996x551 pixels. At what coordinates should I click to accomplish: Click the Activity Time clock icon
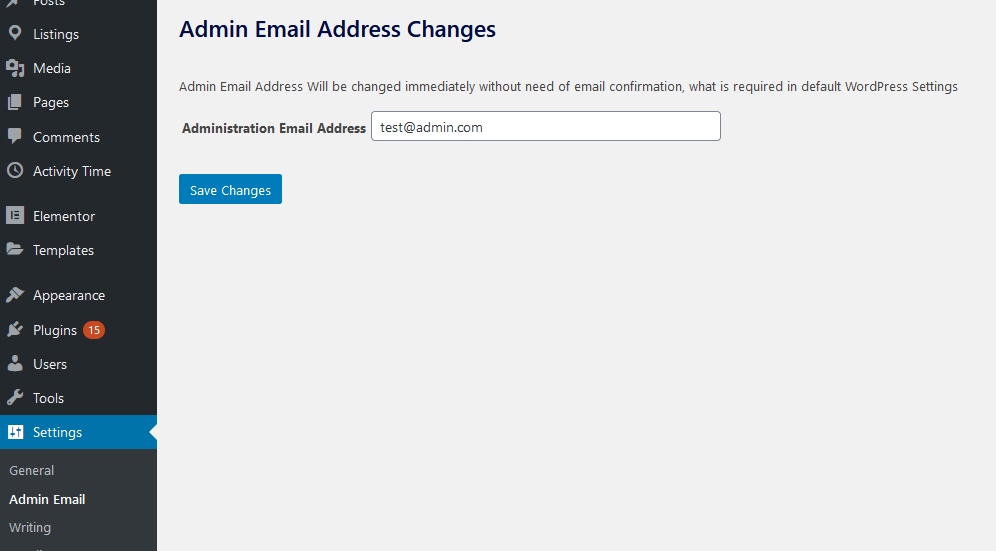(15, 171)
